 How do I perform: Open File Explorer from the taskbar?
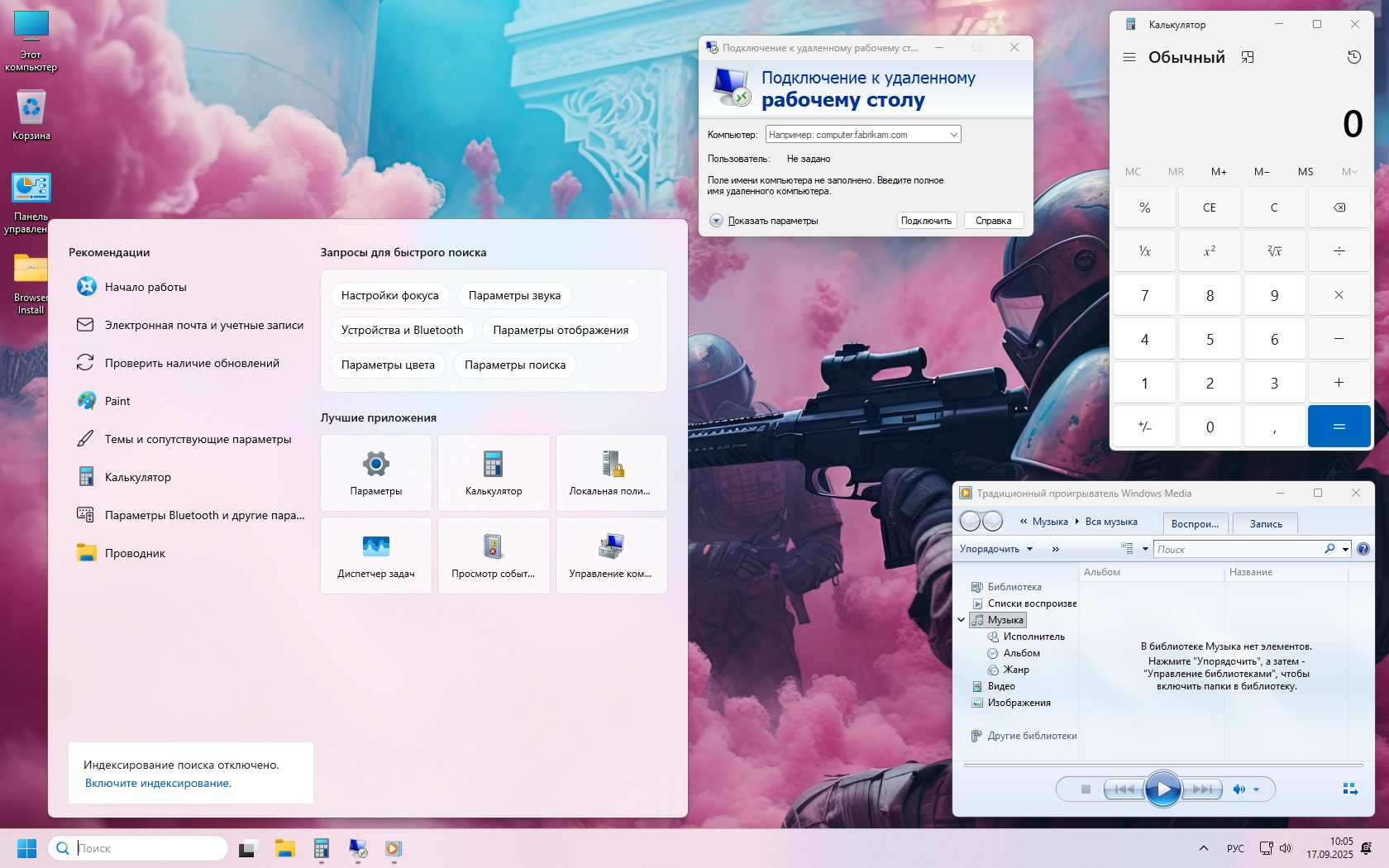[x=285, y=848]
